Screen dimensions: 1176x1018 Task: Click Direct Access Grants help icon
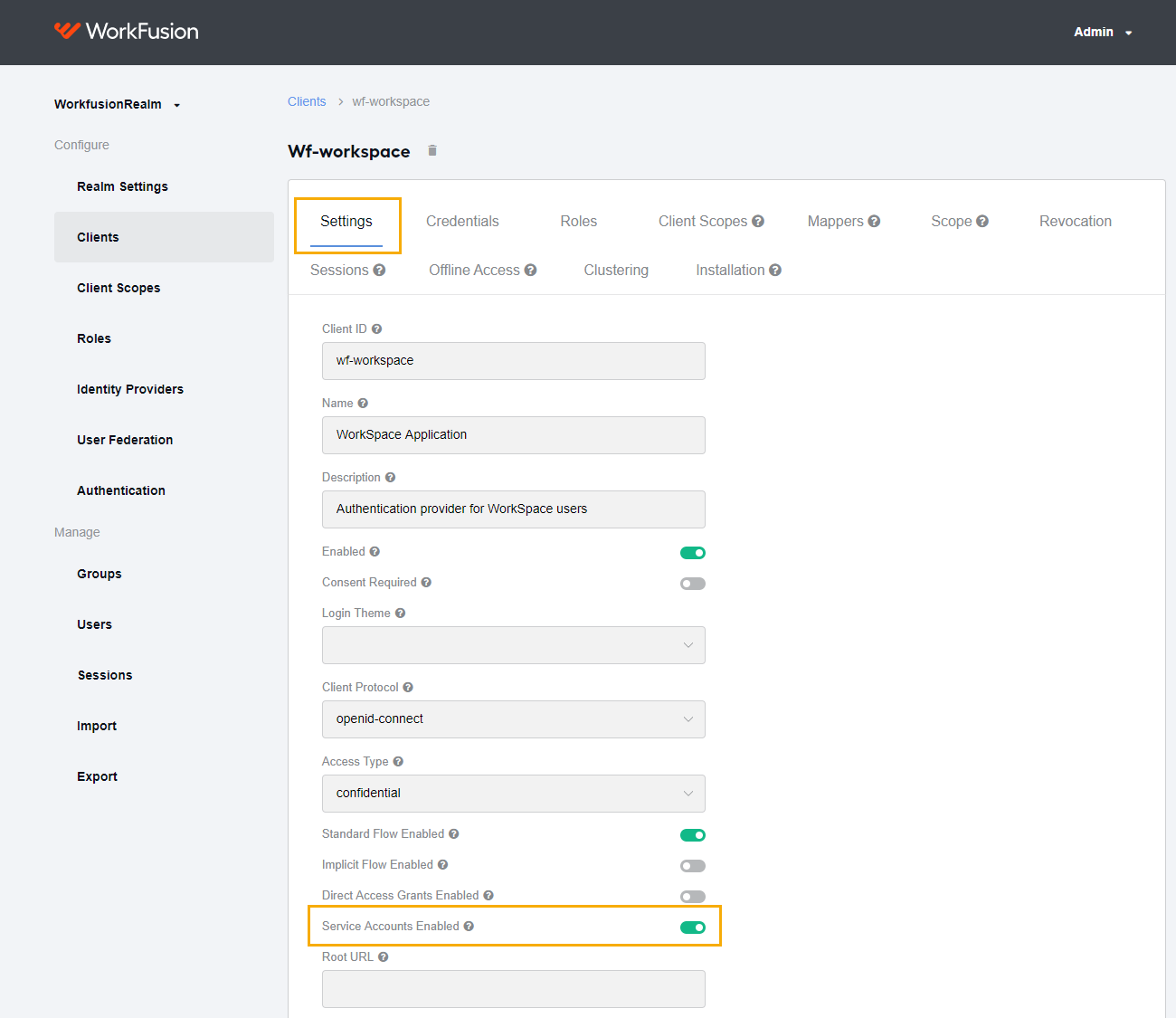tap(488, 896)
